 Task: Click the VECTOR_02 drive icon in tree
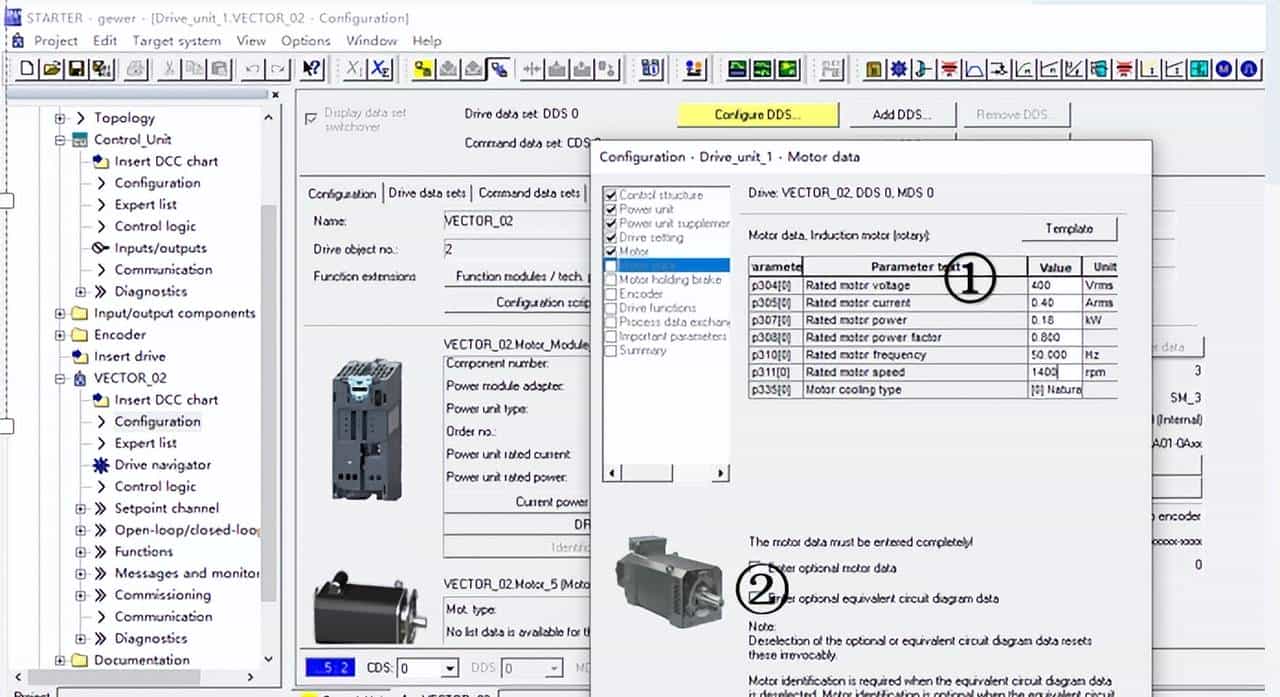[80, 378]
